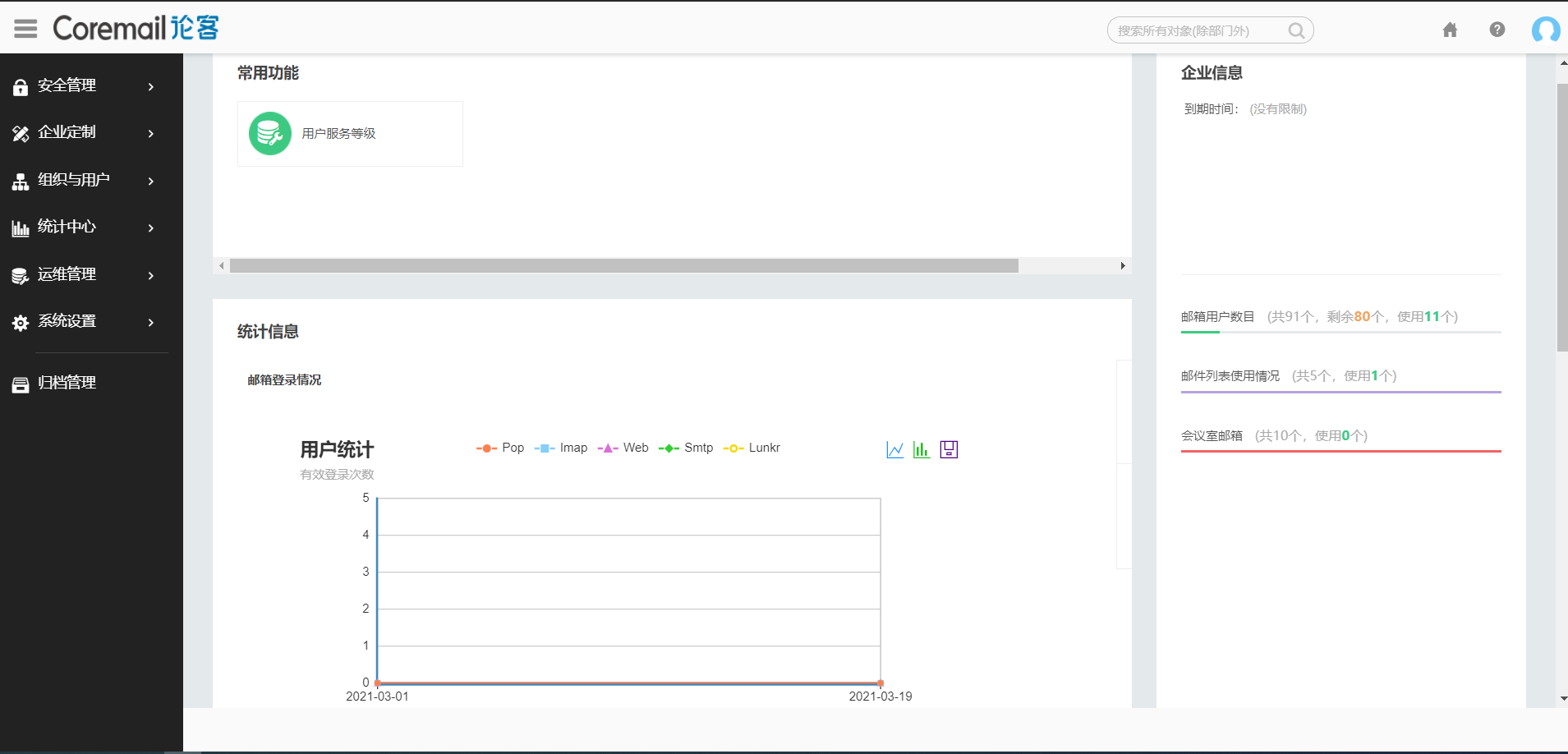Open the user avatar menu
This screenshot has height=754, width=1568.
[1546, 30]
